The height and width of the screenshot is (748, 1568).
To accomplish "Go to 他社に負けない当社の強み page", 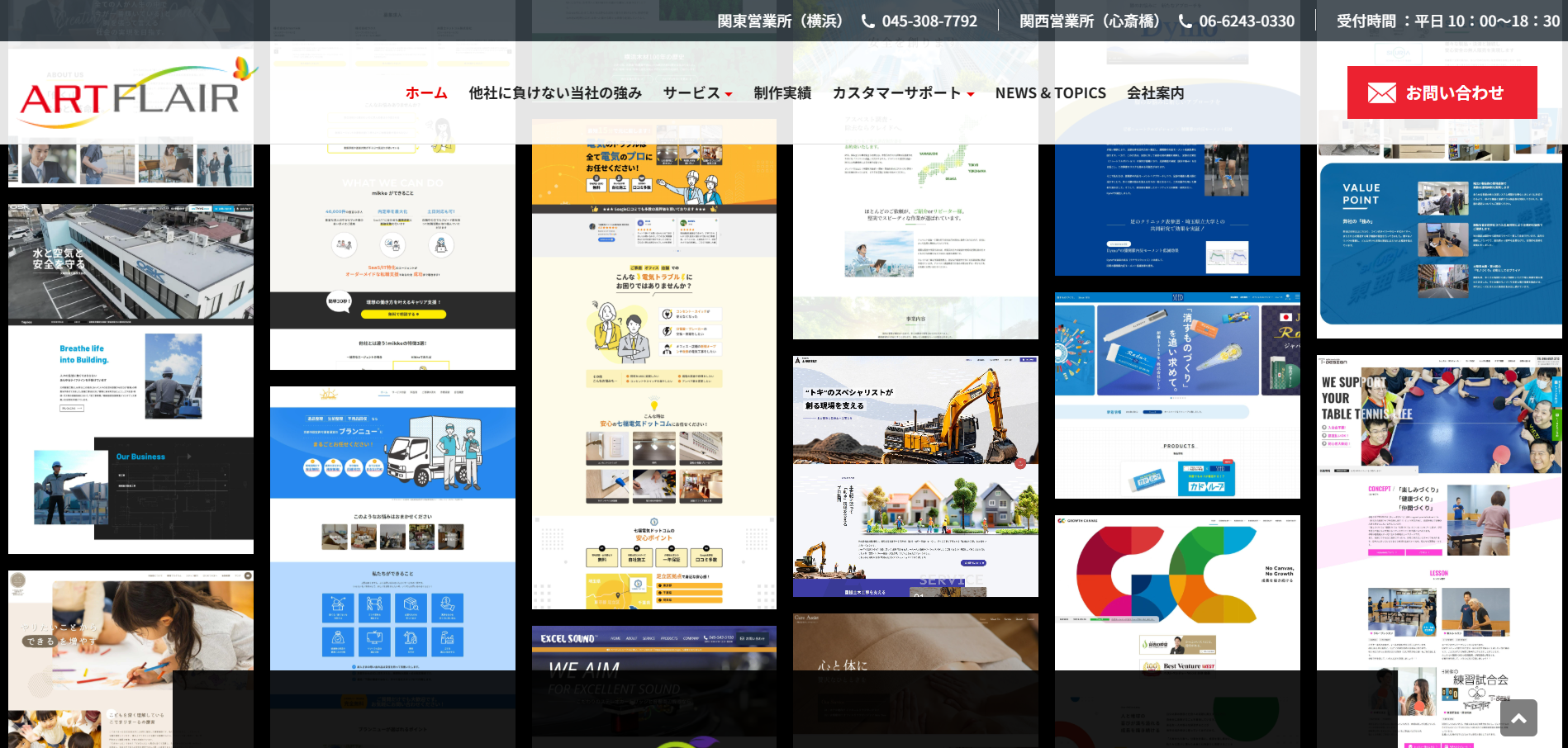I will click(555, 93).
